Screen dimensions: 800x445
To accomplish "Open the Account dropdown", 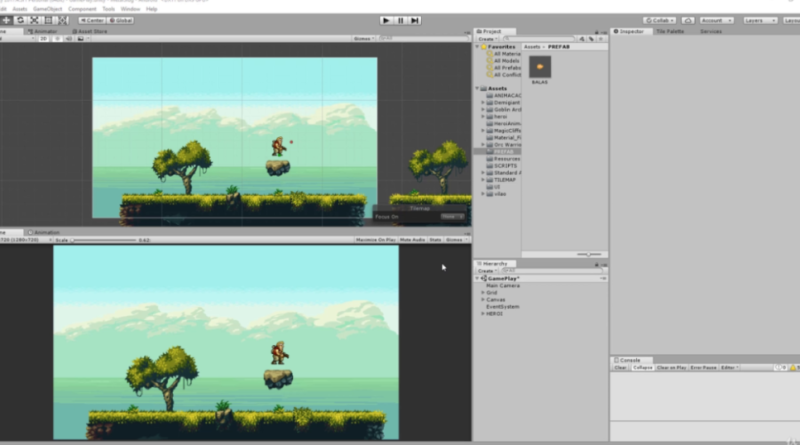I will click(x=716, y=20).
